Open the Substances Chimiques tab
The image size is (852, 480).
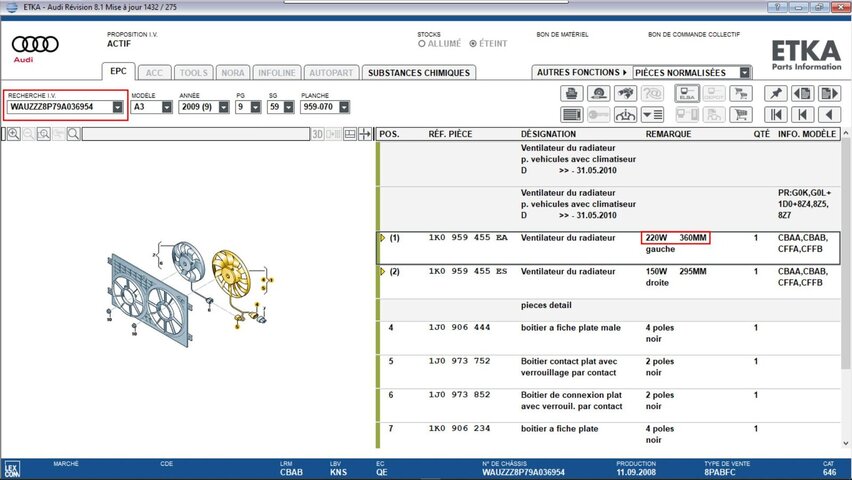tap(419, 73)
